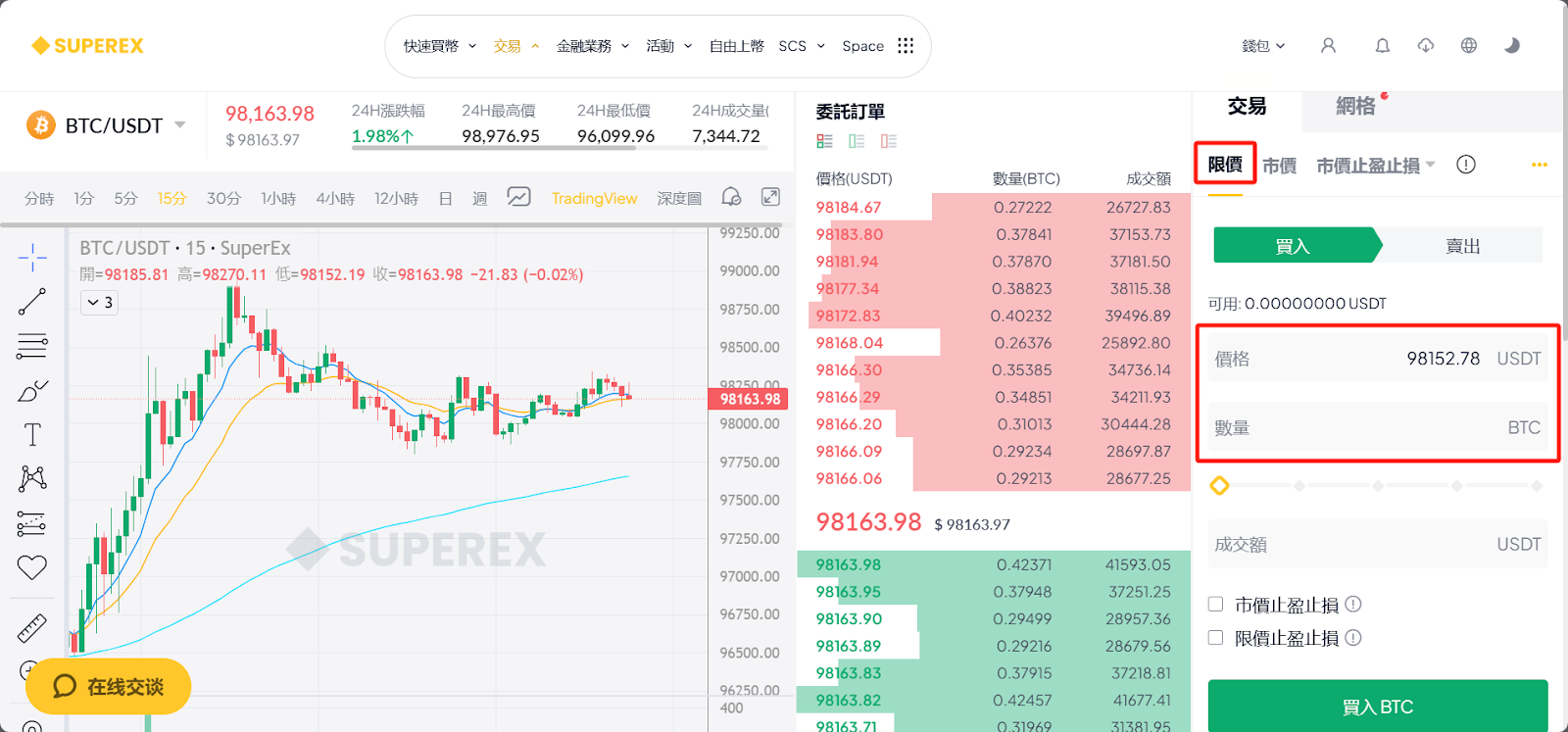This screenshot has height=732, width=1568.
Task: Click the 成交額 USDT total field
Action: tap(1377, 544)
